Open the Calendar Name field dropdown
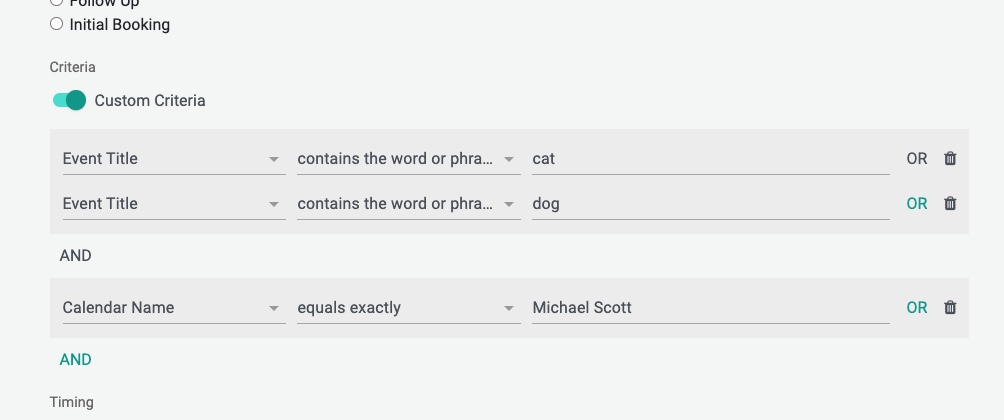The image size is (1004, 420). (174, 307)
